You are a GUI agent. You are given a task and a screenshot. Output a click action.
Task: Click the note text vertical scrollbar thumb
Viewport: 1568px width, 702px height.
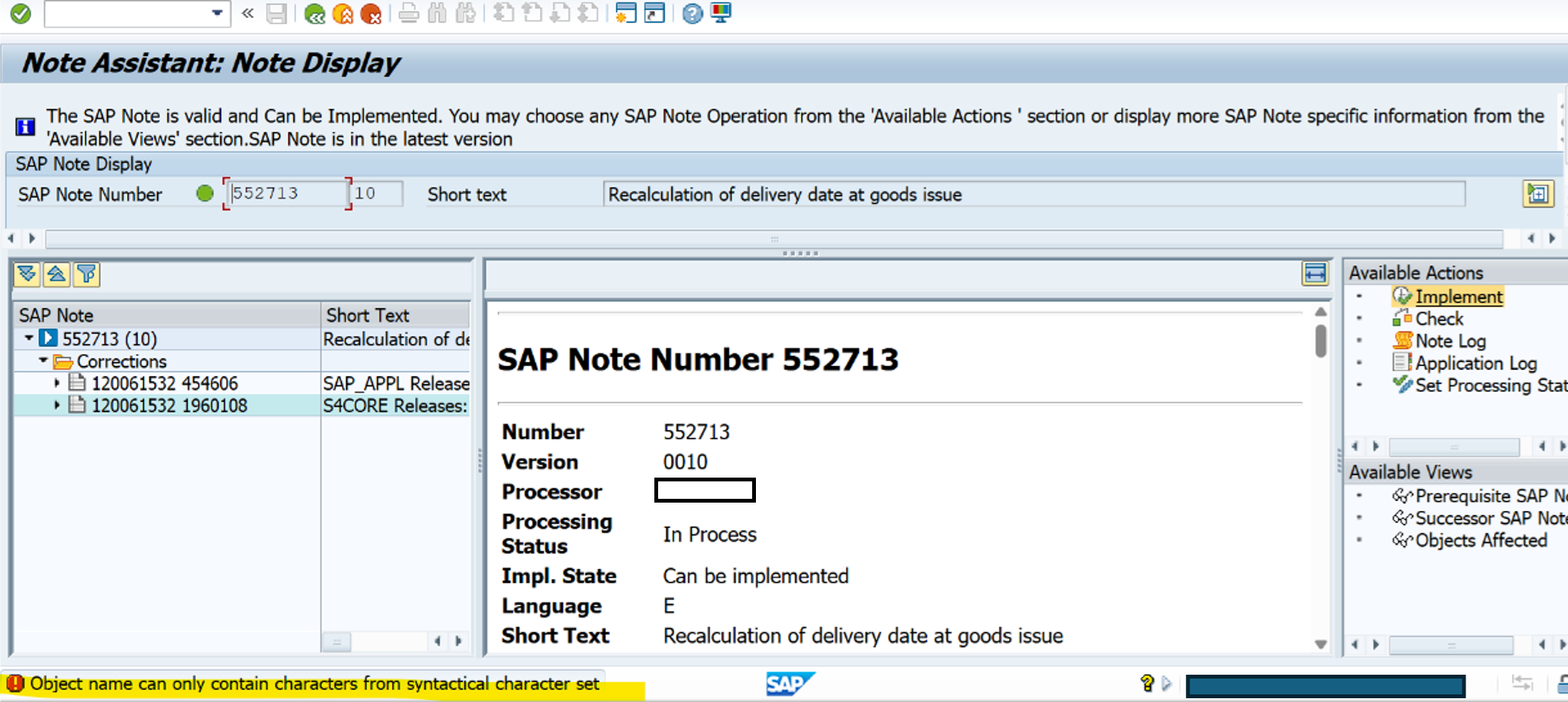click(x=1321, y=340)
